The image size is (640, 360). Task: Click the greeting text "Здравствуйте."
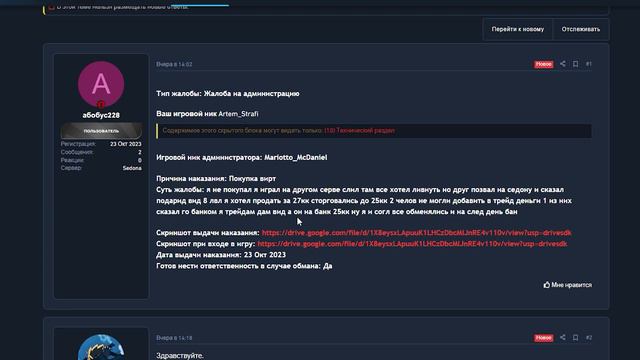click(180, 356)
